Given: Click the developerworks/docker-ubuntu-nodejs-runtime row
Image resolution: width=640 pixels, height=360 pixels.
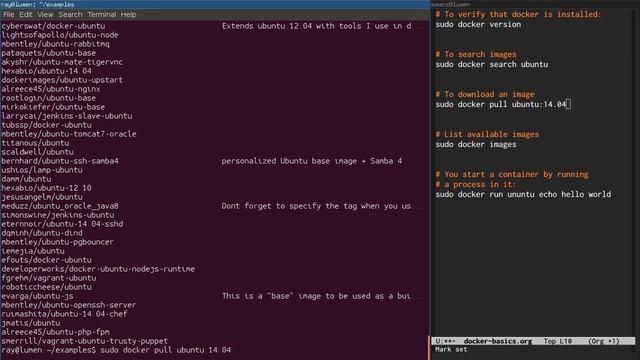Looking at the screenshot, I should tap(98, 269).
